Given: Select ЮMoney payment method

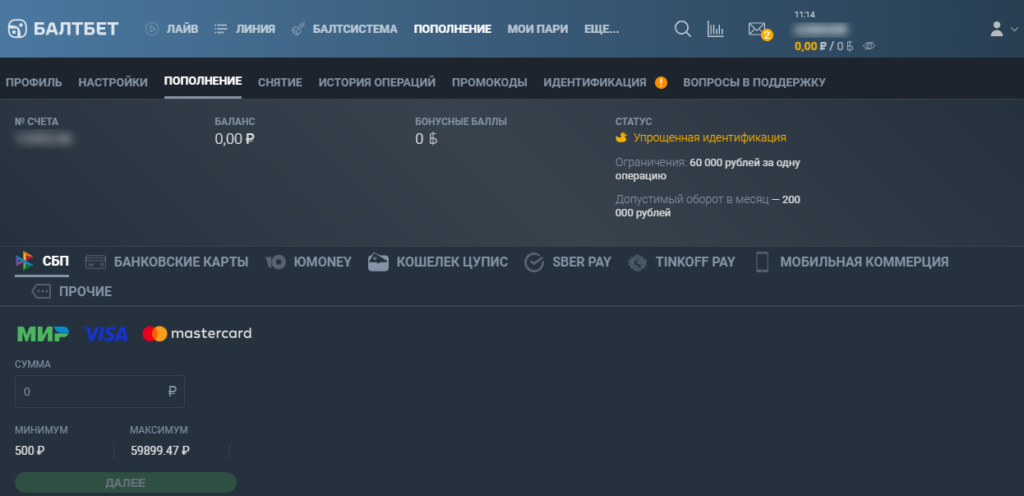Looking at the screenshot, I should [323, 262].
